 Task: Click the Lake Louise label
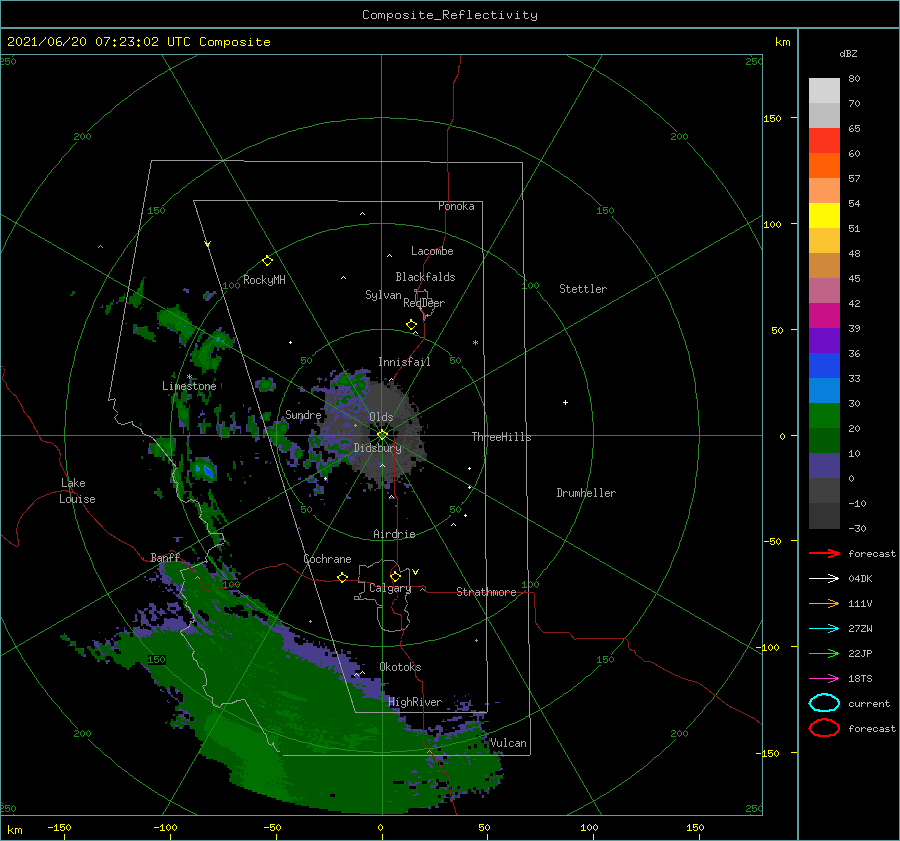coord(77,491)
